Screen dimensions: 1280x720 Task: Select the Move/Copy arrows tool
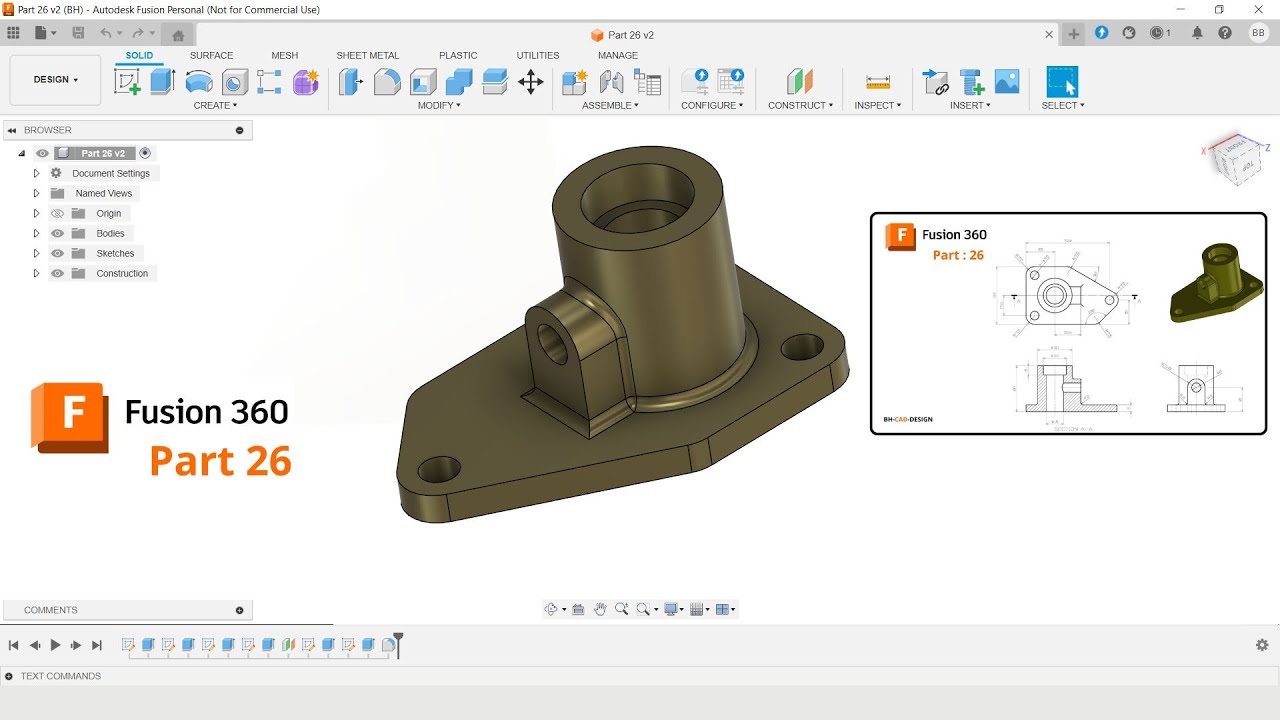tap(531, 82)
